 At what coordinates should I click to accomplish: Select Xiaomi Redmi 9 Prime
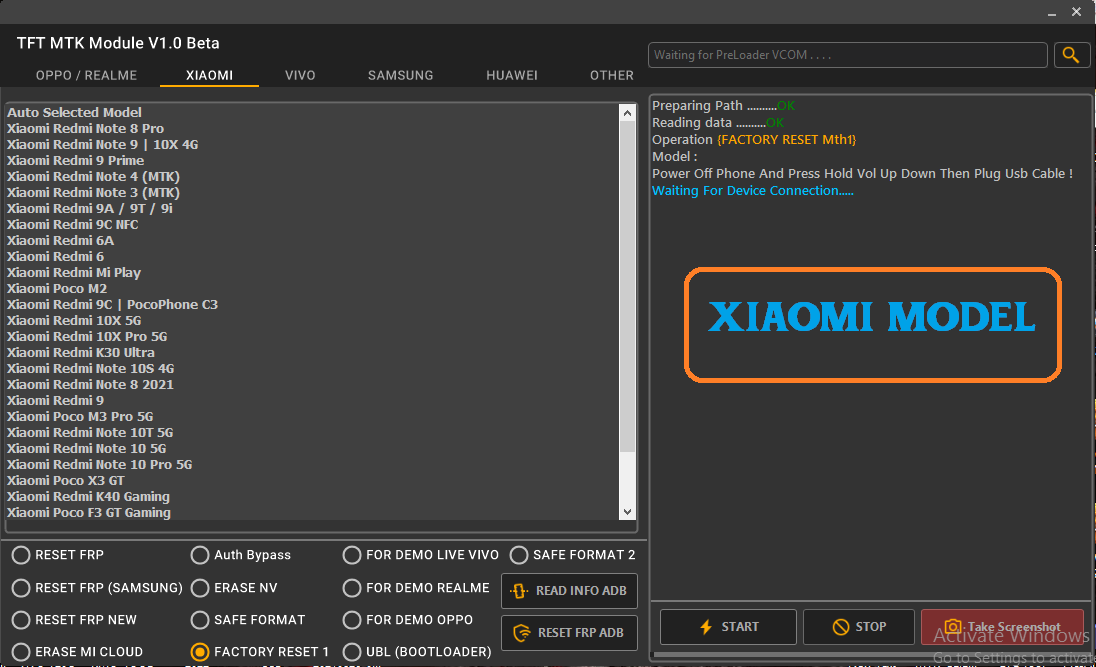pos(75,161)
